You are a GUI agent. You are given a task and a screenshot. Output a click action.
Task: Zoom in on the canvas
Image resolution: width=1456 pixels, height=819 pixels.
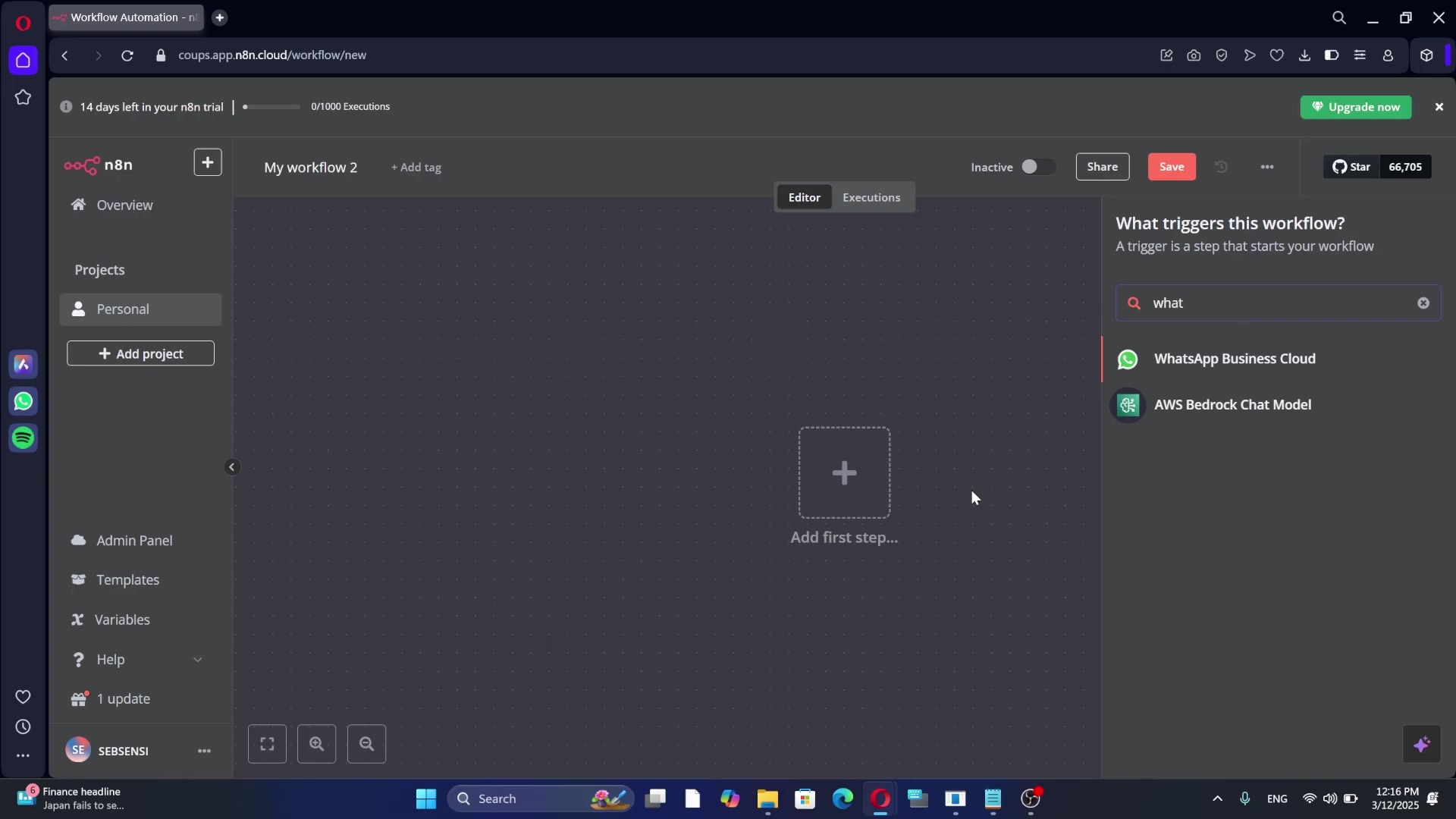(317, 744)
